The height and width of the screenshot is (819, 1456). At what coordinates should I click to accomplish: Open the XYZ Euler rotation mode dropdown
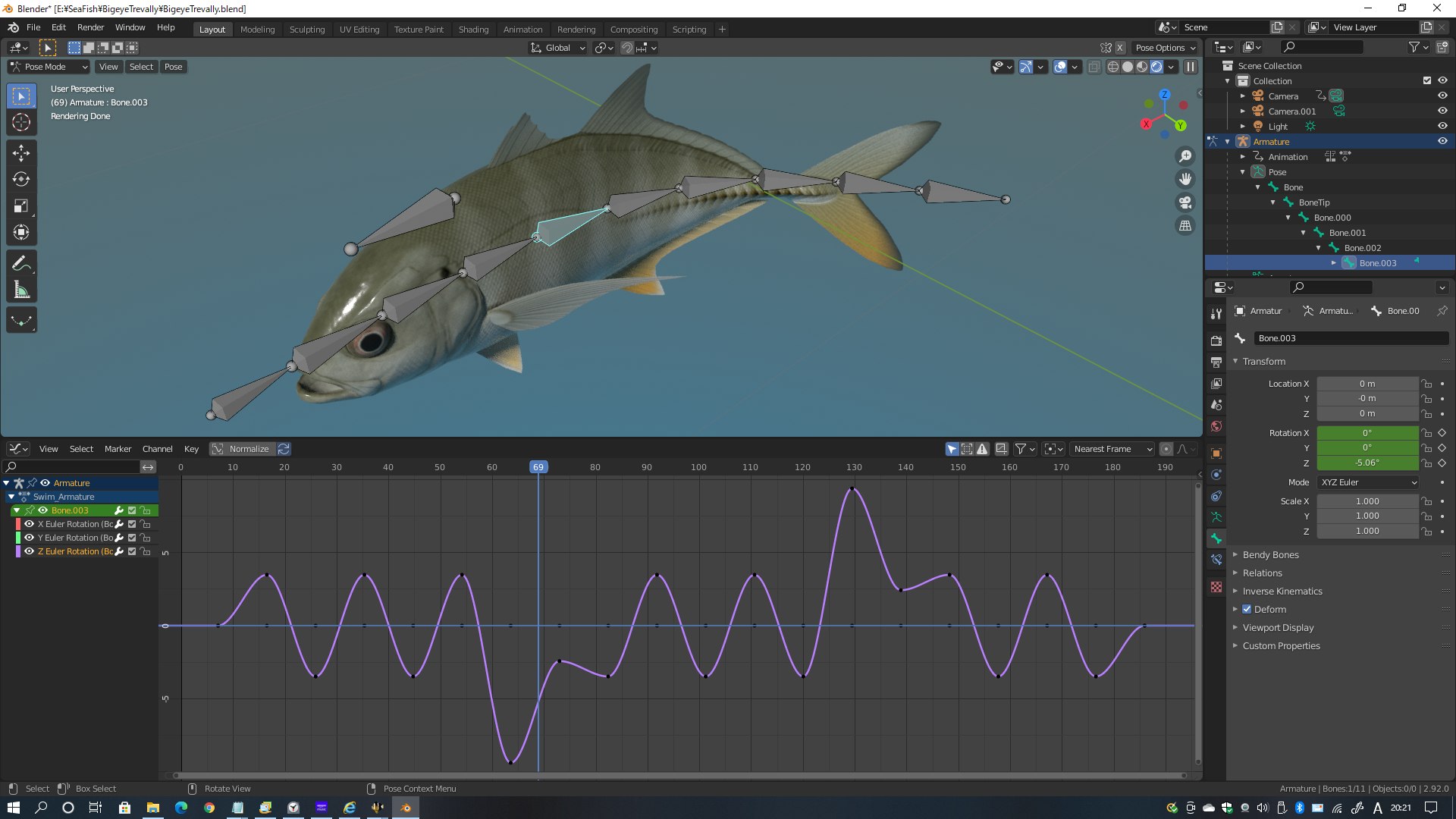tap(1368, 482)
